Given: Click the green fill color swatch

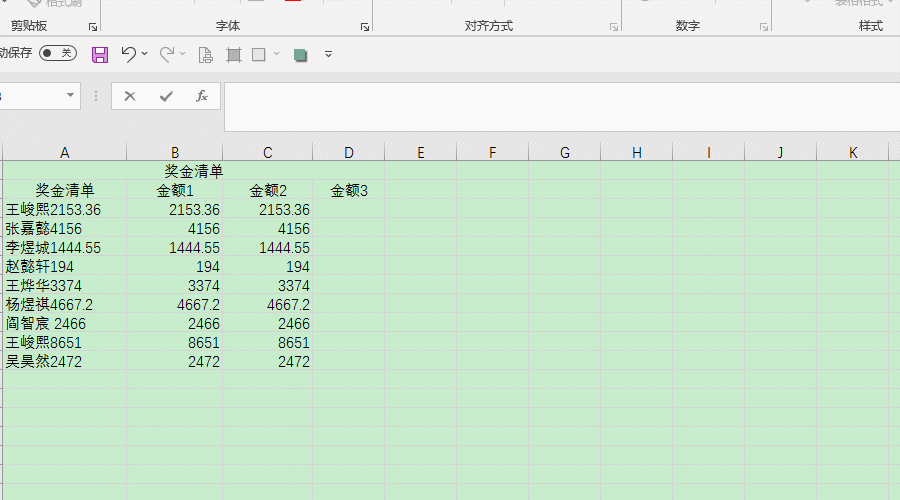Looking at the screenshot, I should click(x=300, y=55).
